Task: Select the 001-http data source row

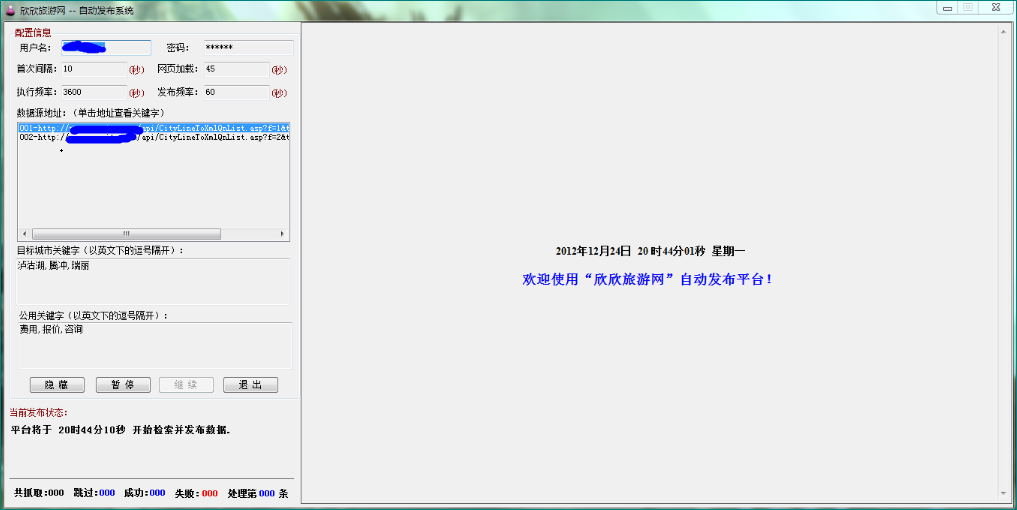Action: (154, 128)
